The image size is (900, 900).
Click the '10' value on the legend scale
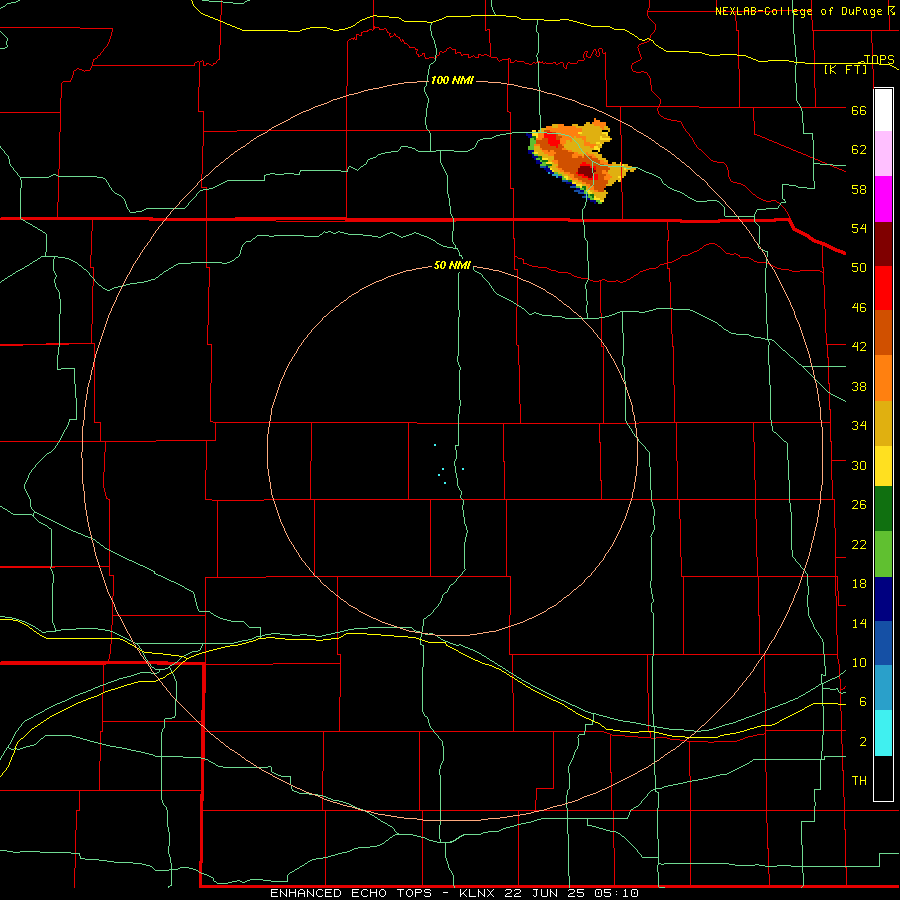pyautogui.click(x=859, y=663)
